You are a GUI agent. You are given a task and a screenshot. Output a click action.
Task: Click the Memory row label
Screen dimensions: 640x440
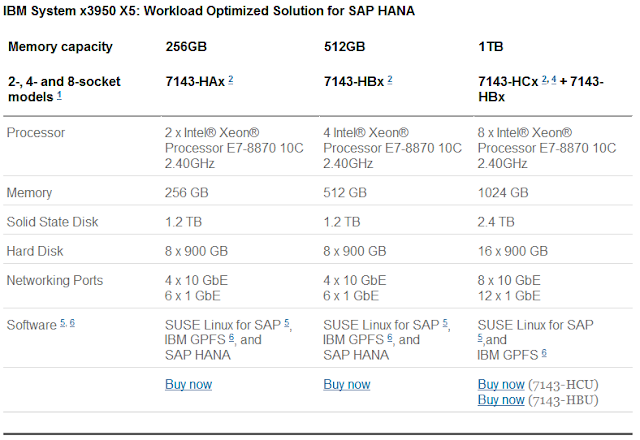click(x=29, y=193)
